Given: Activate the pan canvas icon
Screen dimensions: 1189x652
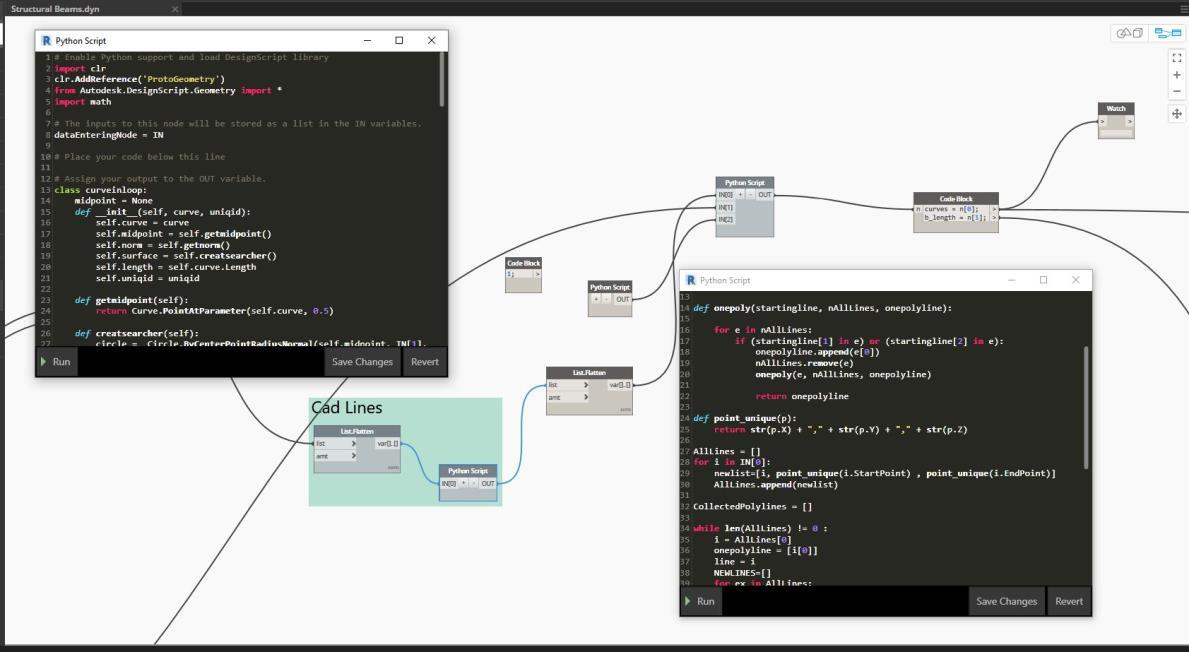Looking at the screenshot, I should click(x=1177, y=114).
